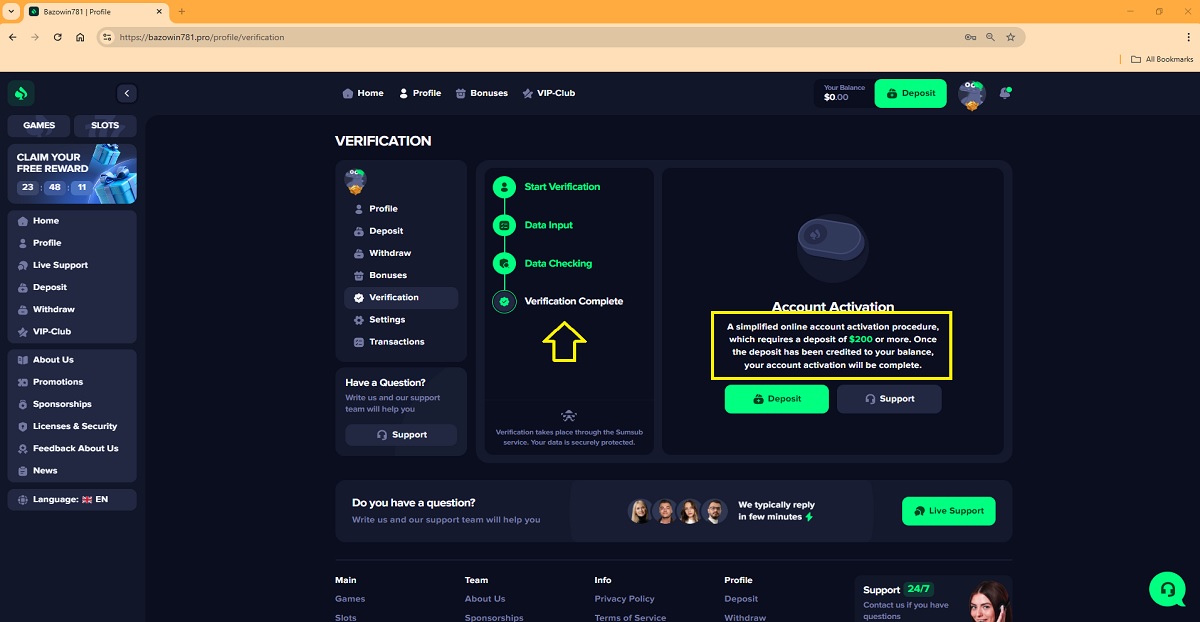The image size is (1200, 622).
Task: Click the password key icon in address bar
Action: click(x=970, y=37)
